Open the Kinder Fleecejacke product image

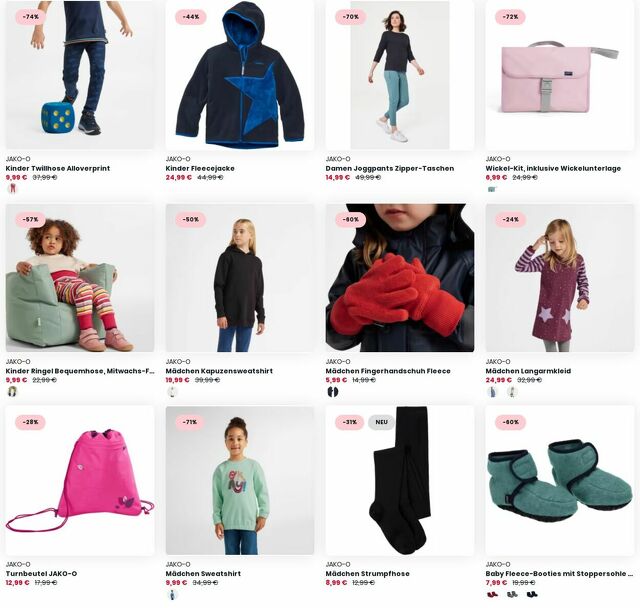(x=240, y=75)
